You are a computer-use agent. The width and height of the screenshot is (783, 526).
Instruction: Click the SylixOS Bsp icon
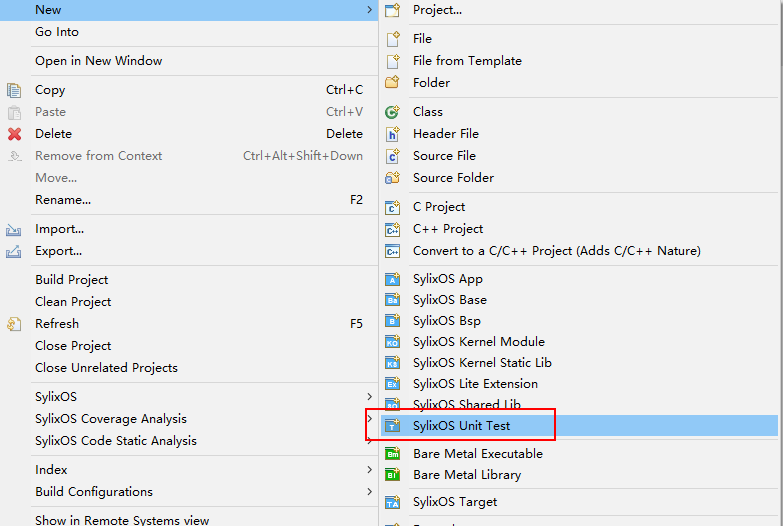[392, 321]
